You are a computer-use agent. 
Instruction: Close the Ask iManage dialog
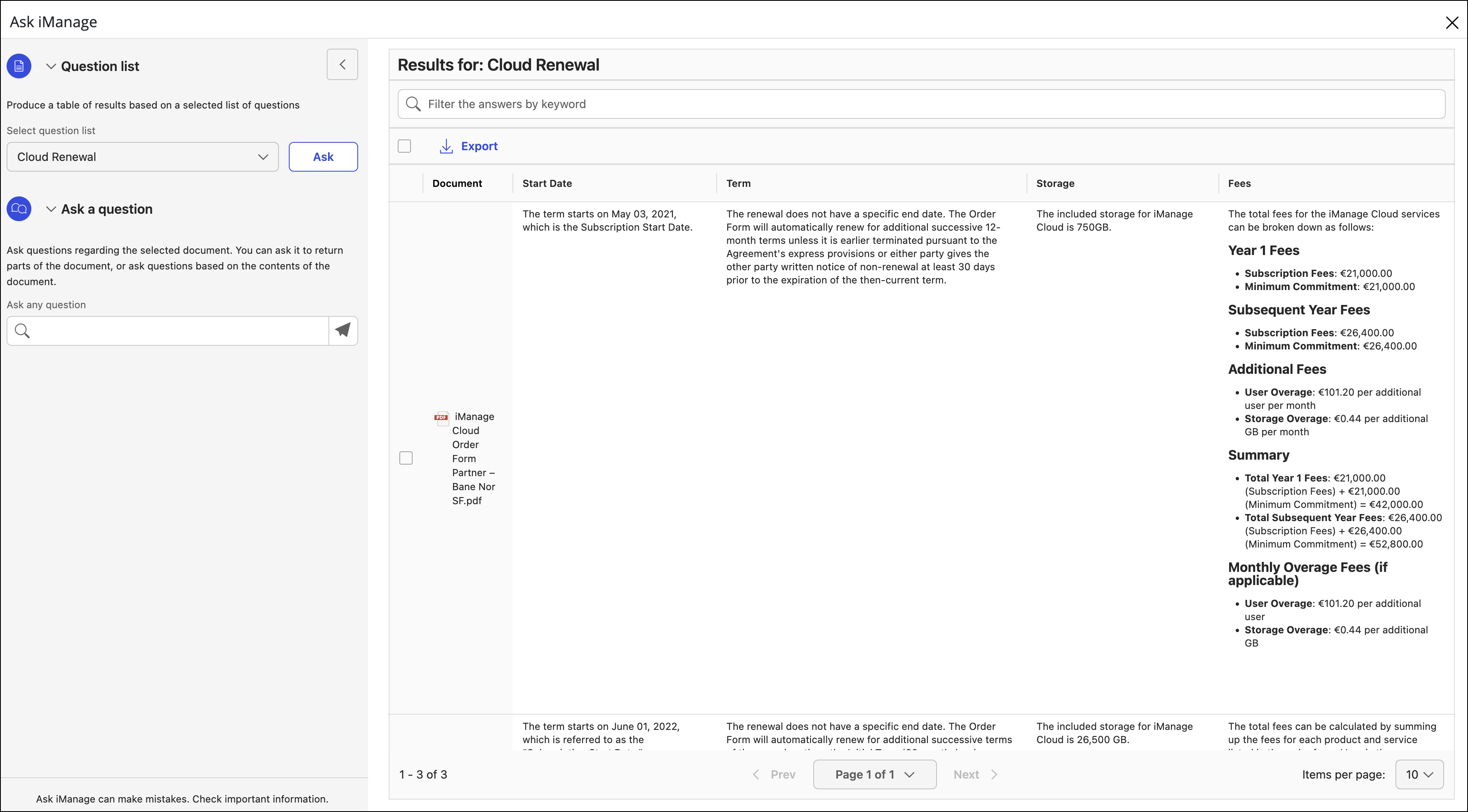click(1451, 22)
